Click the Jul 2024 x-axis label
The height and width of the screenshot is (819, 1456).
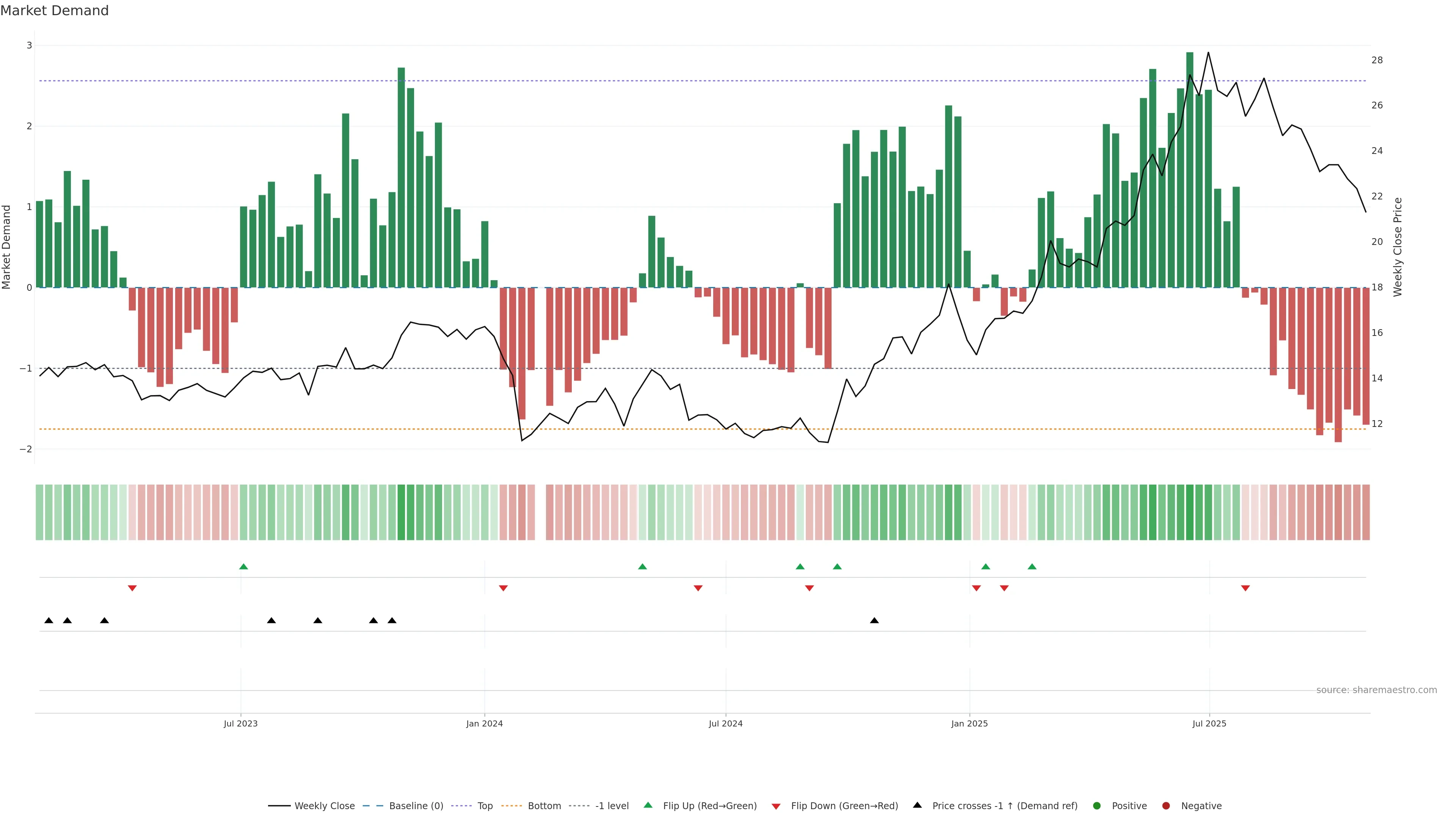coord(726,723)
